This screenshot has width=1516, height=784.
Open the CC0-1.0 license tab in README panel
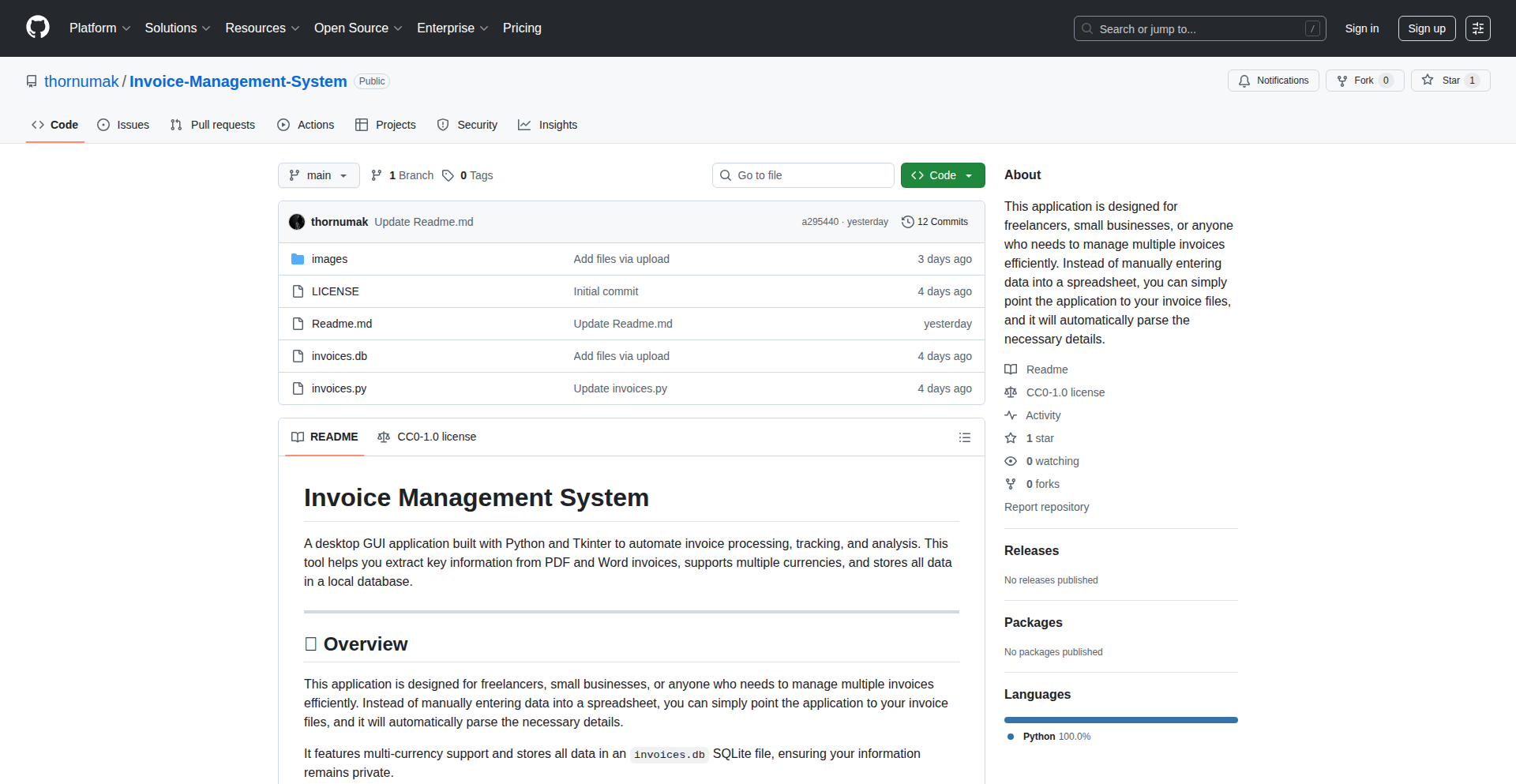[x=427, y=437]
